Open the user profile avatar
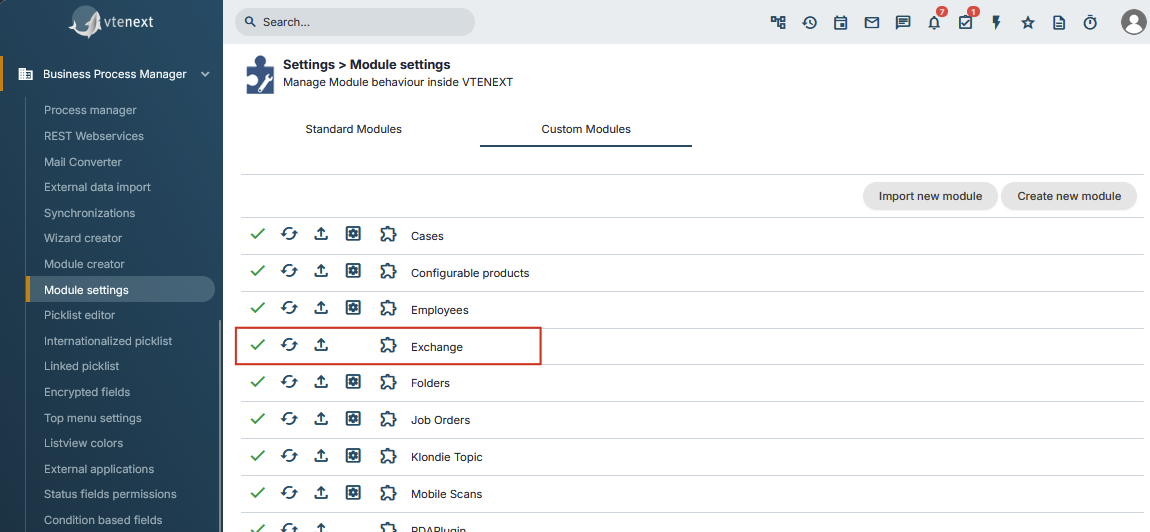Screen dimensions: 1150x532 tap(1134, 22)
